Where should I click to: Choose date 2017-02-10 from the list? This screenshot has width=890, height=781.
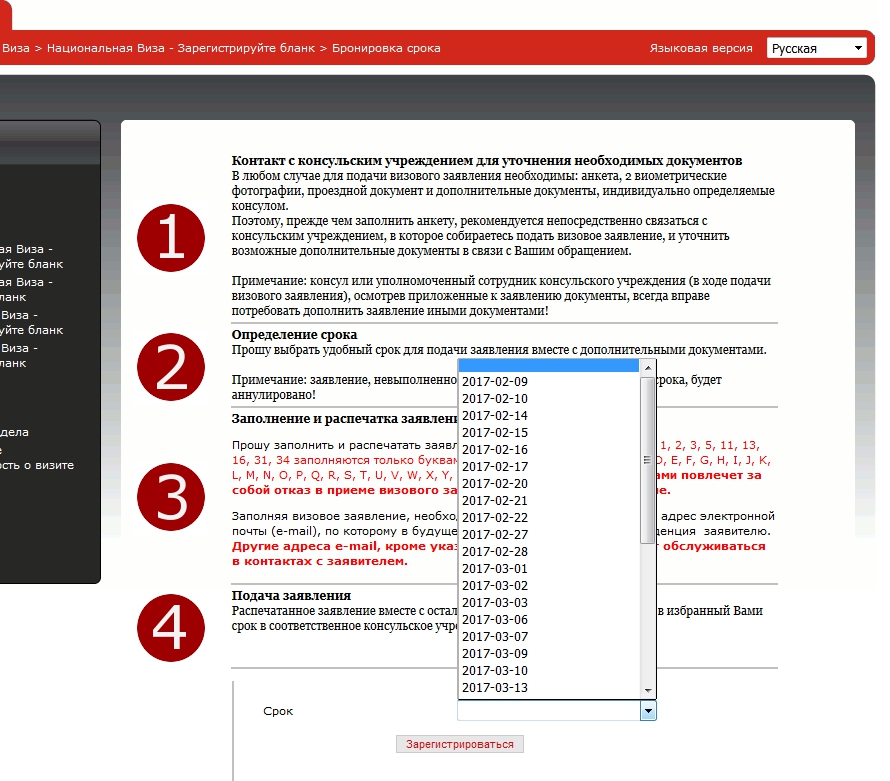click(x=549, y=398)
